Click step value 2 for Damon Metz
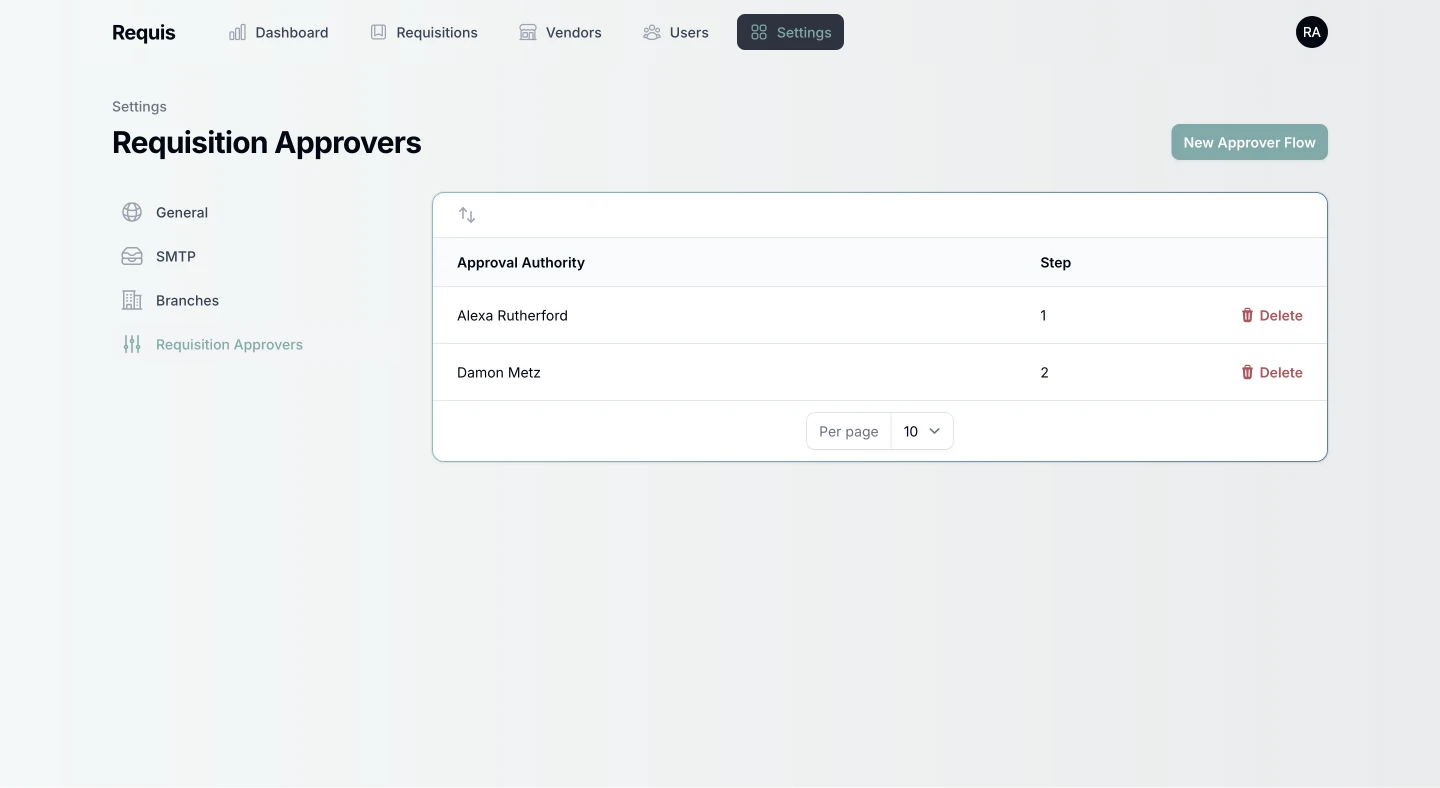Image resolution: width=1440 pixels, height=788 pixels. click(1044, 372)
